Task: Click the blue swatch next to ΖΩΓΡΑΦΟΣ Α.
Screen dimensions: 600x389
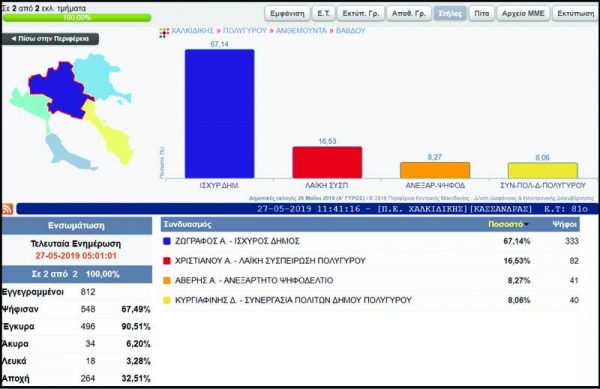Action: 166,241
